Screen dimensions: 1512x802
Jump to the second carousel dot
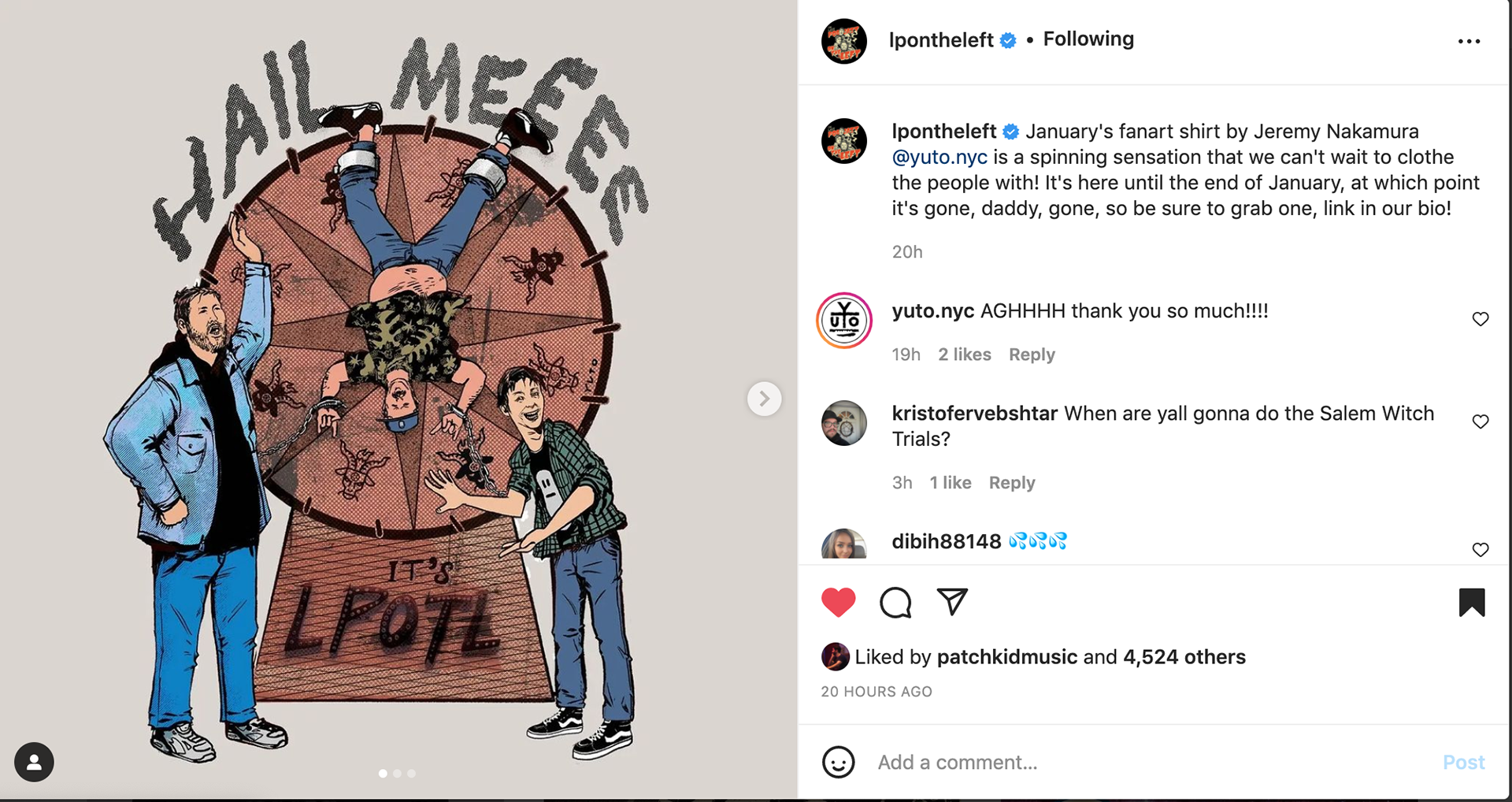pos(397,774)
